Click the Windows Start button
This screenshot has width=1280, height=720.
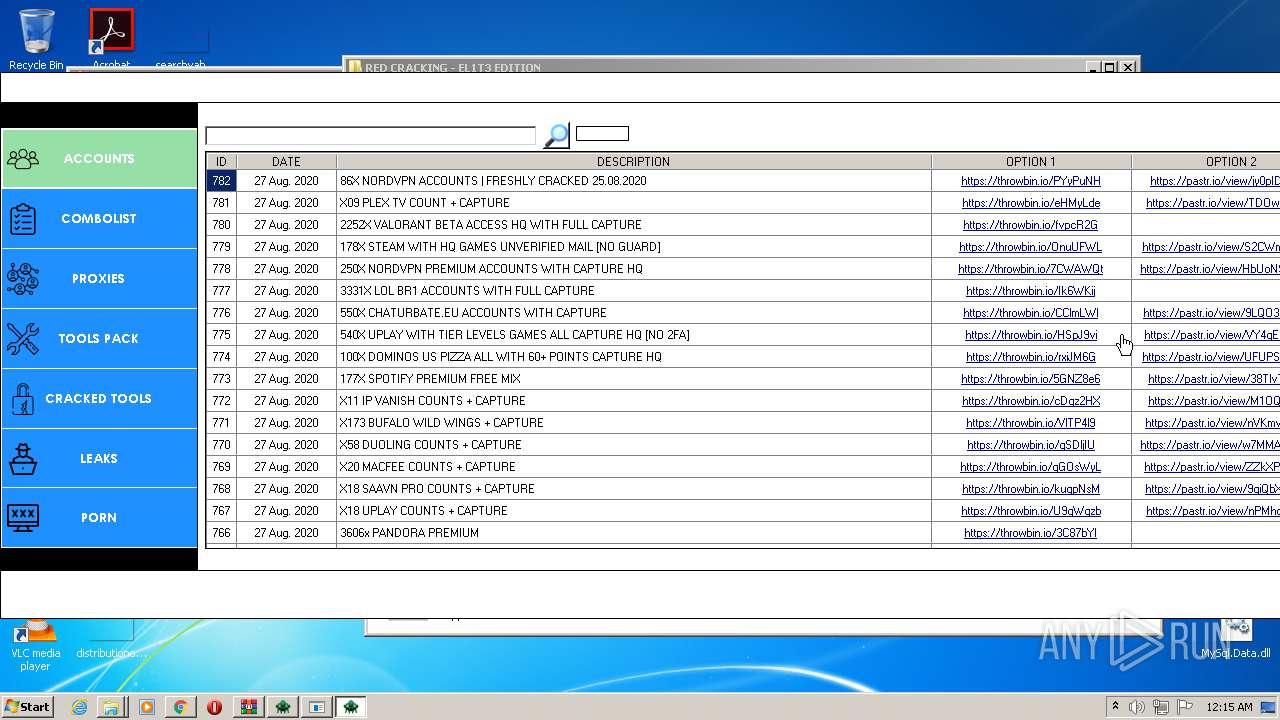[x=27, y=706]
